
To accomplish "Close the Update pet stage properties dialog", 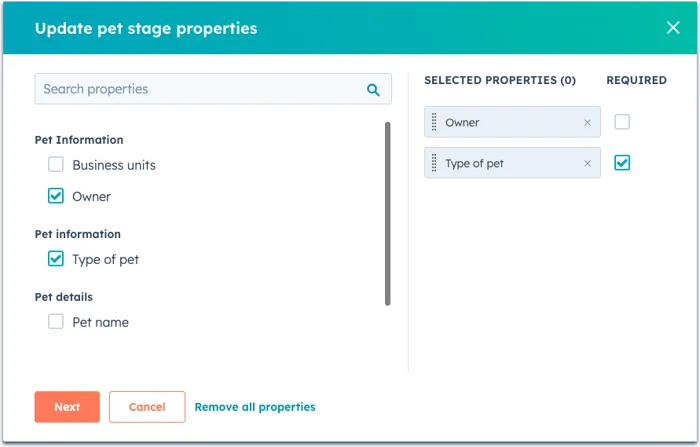I will [x=673, y=28].
